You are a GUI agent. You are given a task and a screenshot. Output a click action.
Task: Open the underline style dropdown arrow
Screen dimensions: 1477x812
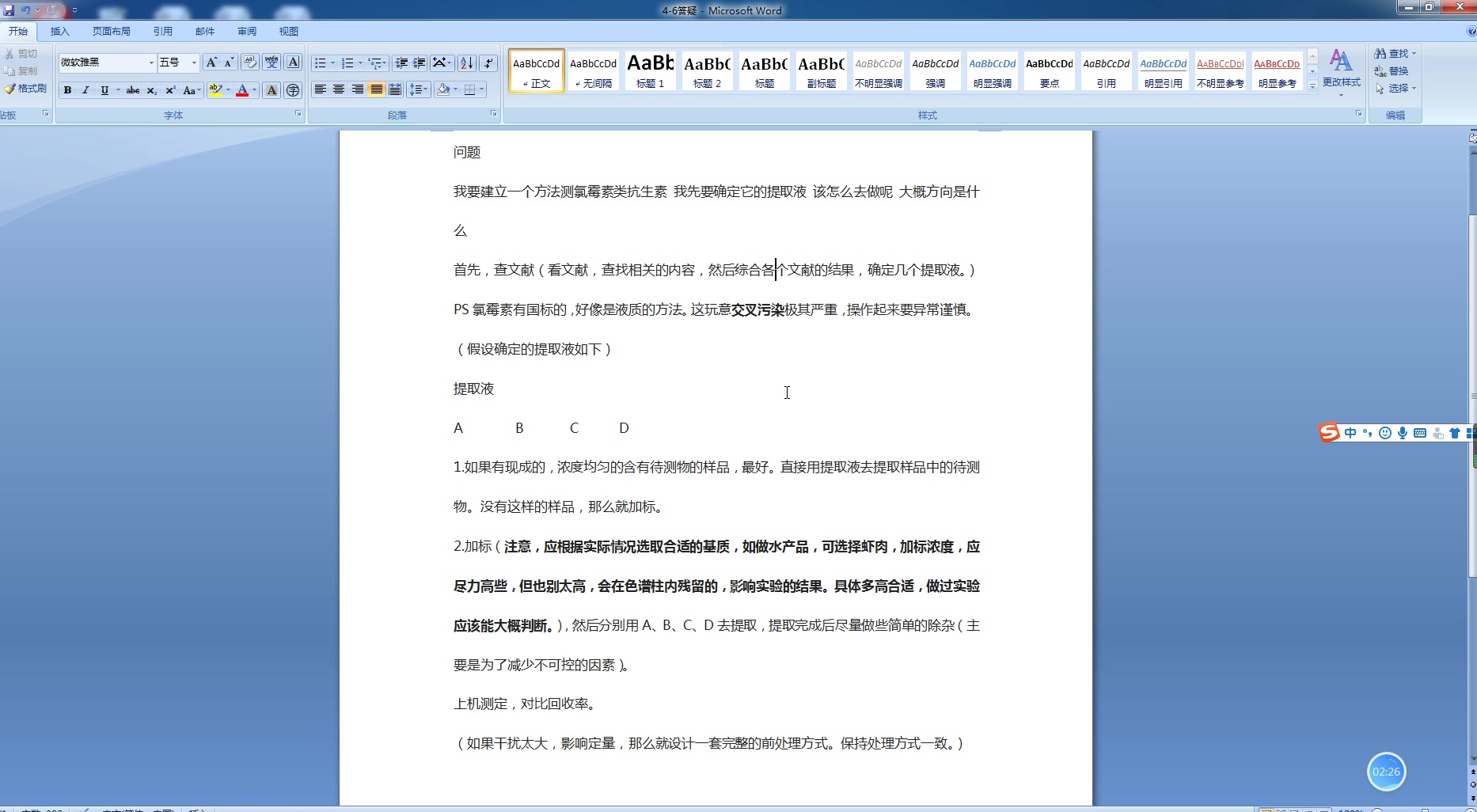click(x=118, y=90)
